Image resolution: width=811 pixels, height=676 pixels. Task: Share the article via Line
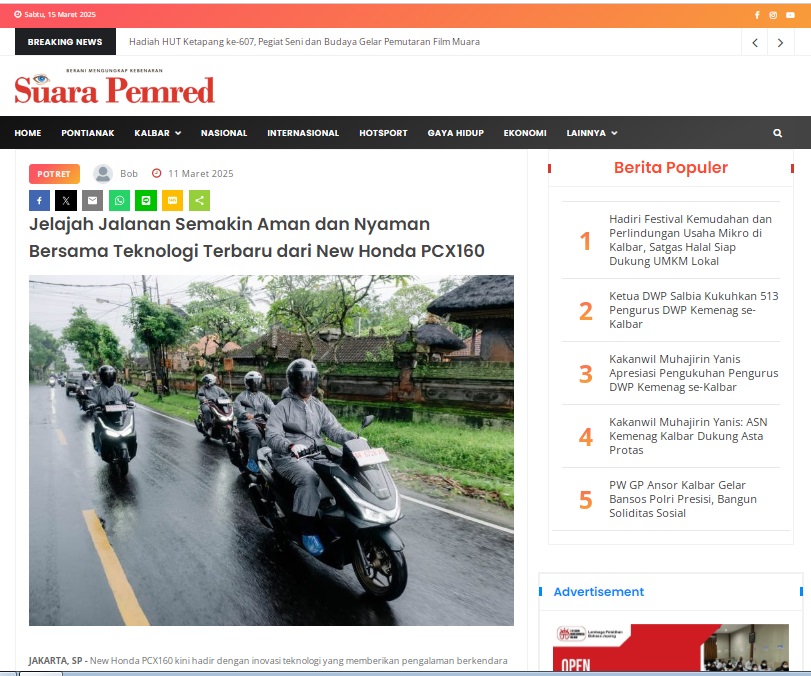146,201
